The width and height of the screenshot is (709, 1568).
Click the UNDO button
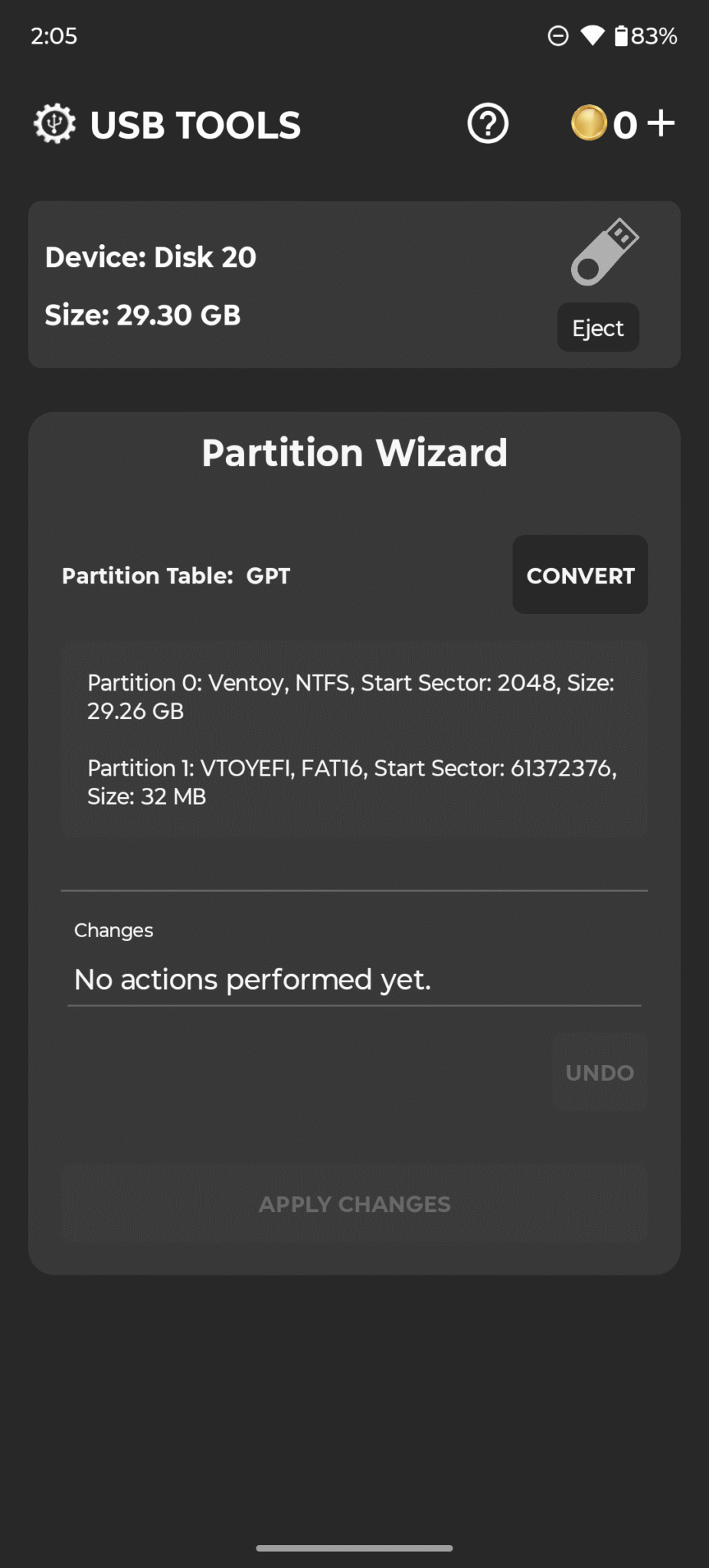(x=600, y=1073)
